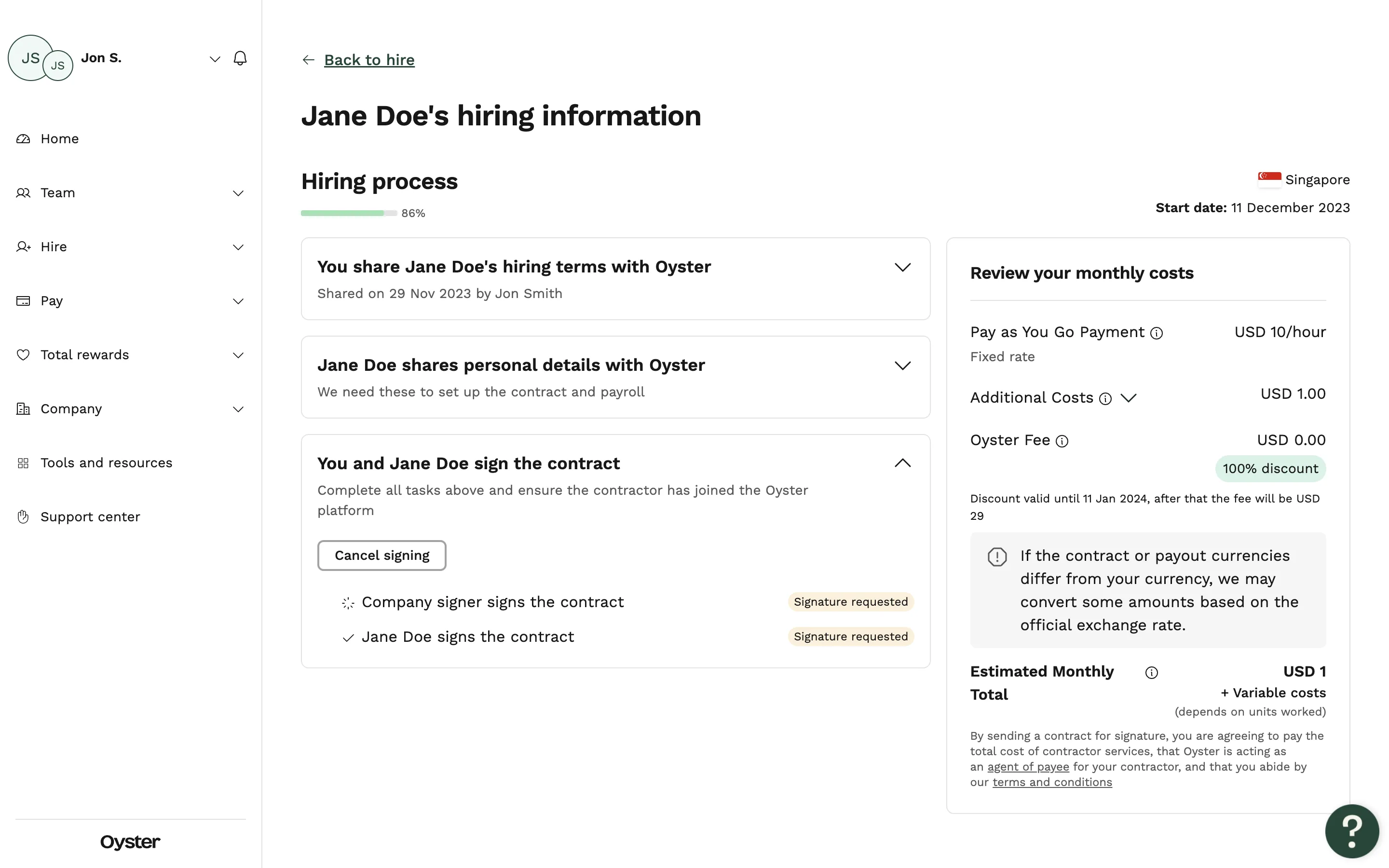Click info icon next to Pay as You Go Payment
The height and width of the screenshot is (868, 1389).
point(1157,334)
